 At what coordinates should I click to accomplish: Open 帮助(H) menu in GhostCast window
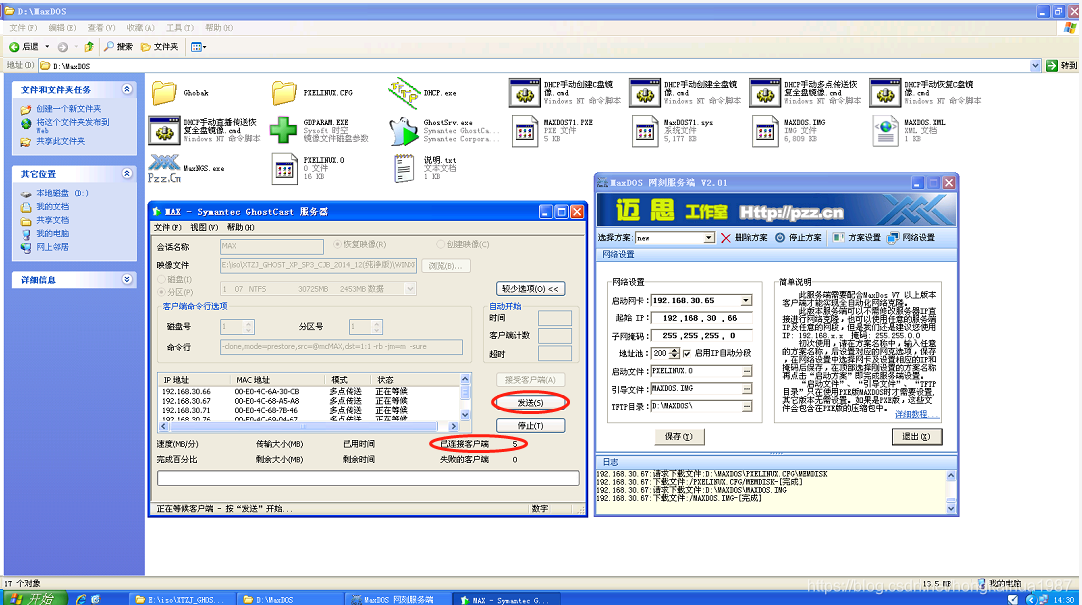[x=240, y=227]
